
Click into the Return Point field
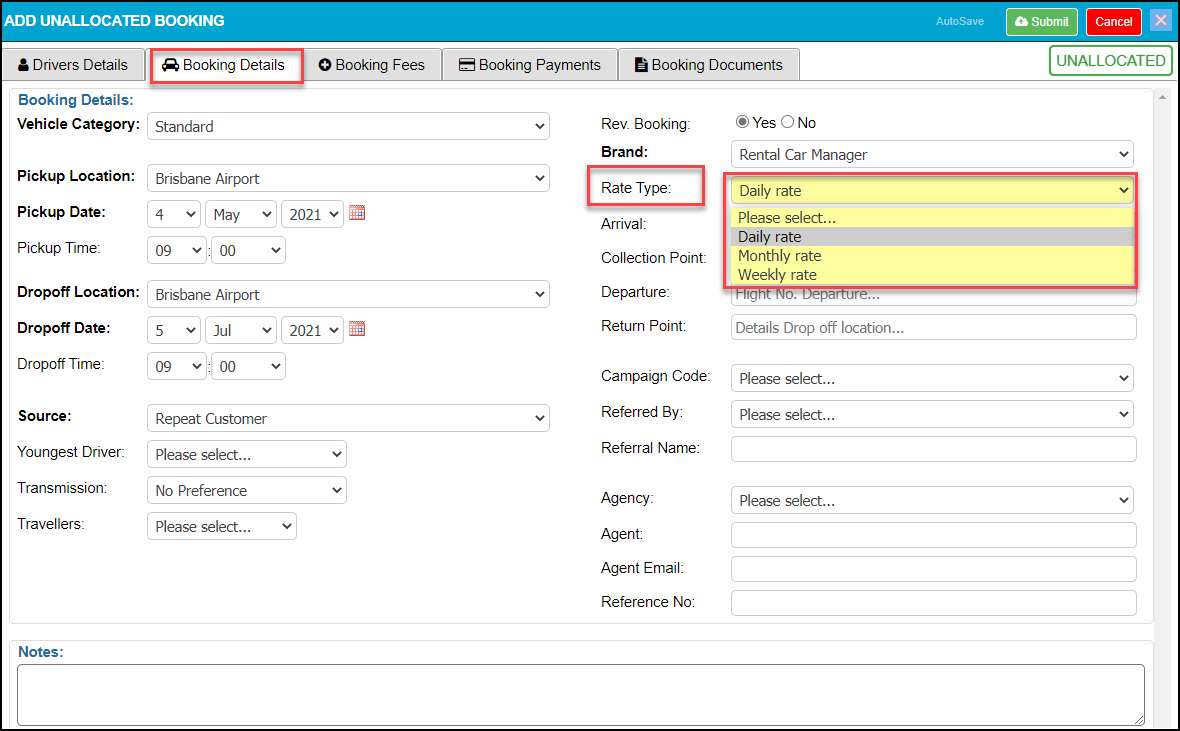(x=933, y=327)
